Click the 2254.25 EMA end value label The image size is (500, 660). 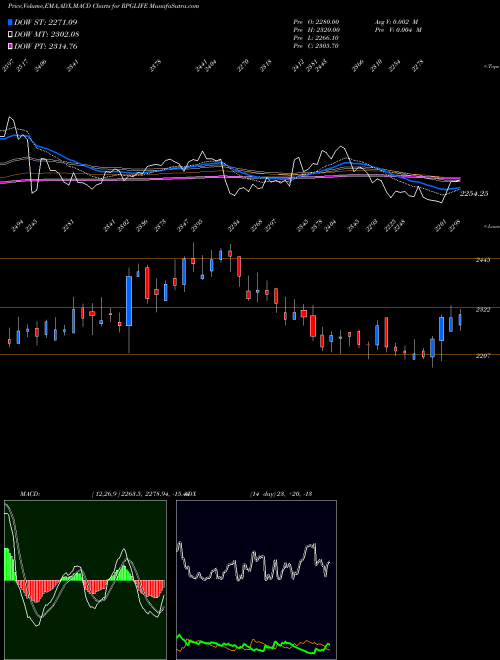[x=474, y=194]
